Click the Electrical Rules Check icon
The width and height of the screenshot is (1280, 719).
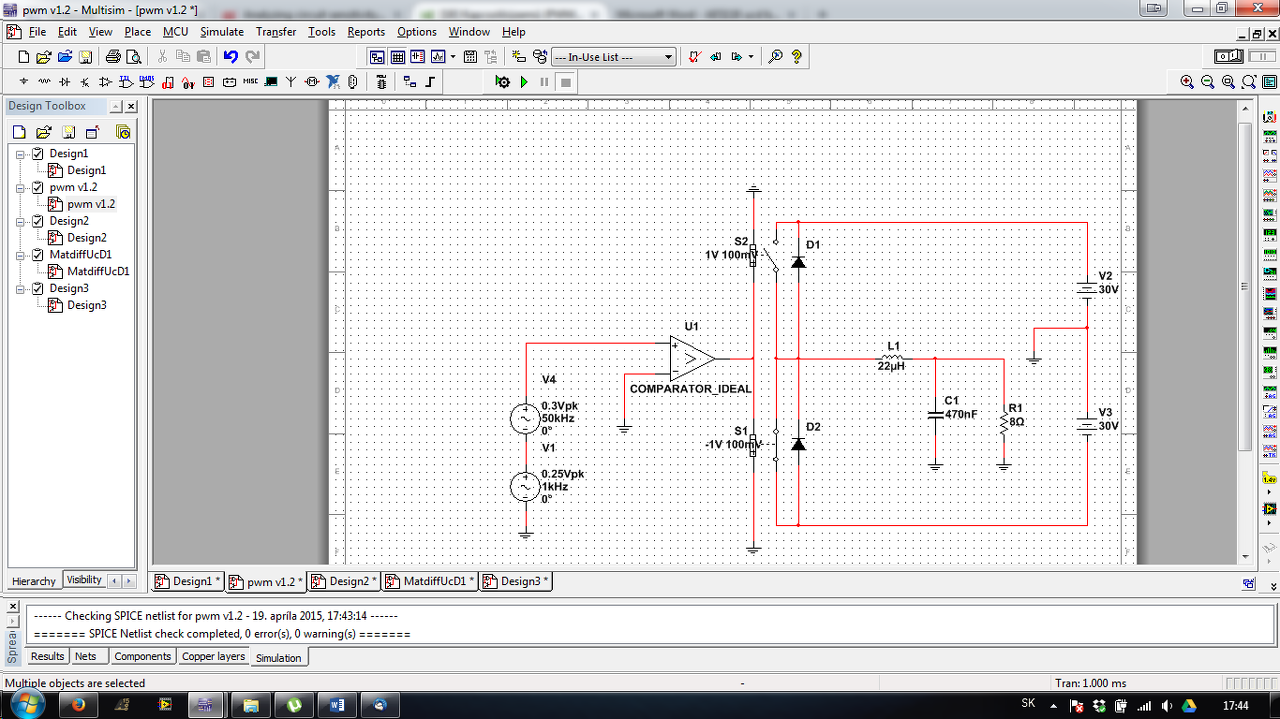[695, 57]
